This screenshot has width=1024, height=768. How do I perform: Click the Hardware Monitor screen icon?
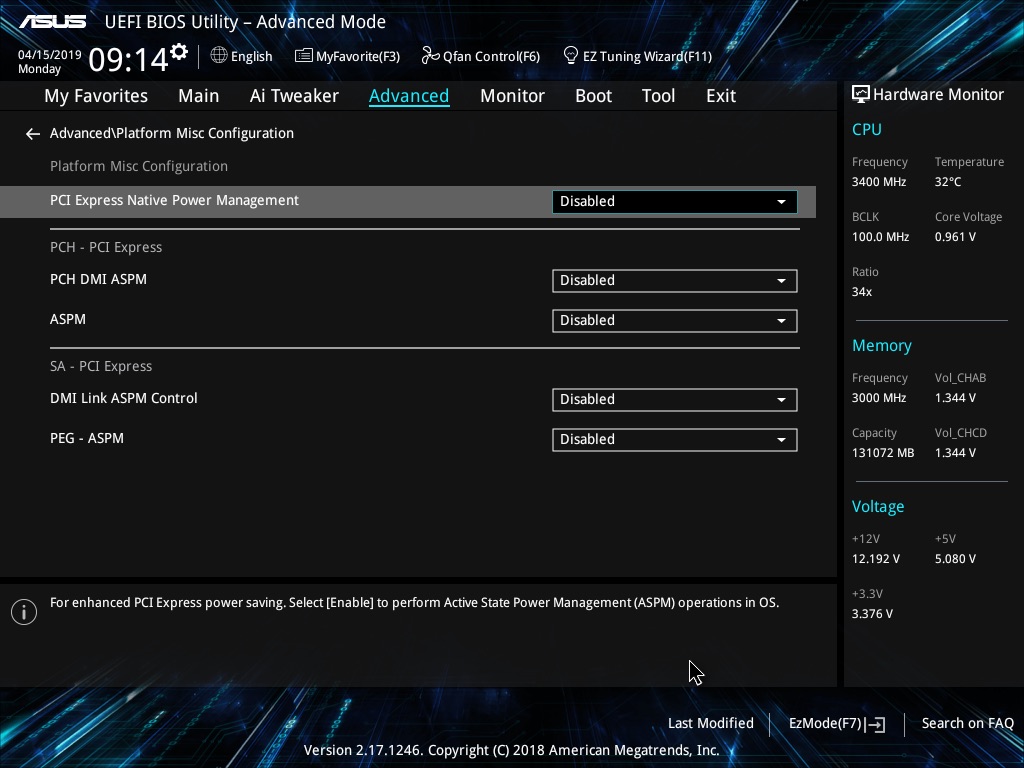861,95
